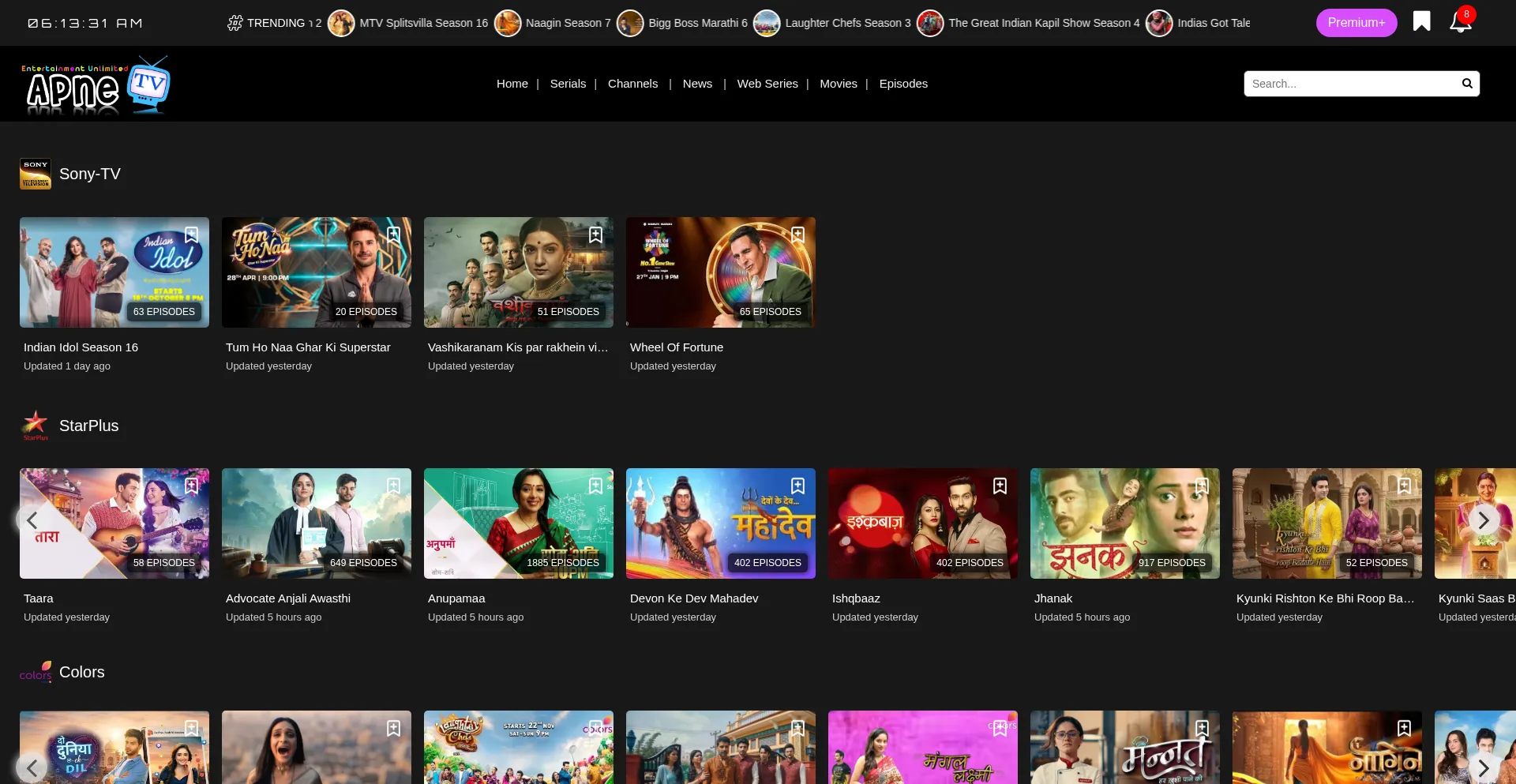Click Taara show title
The width and height of the screenshot is (1516, 784).
[x=39, y=598]
